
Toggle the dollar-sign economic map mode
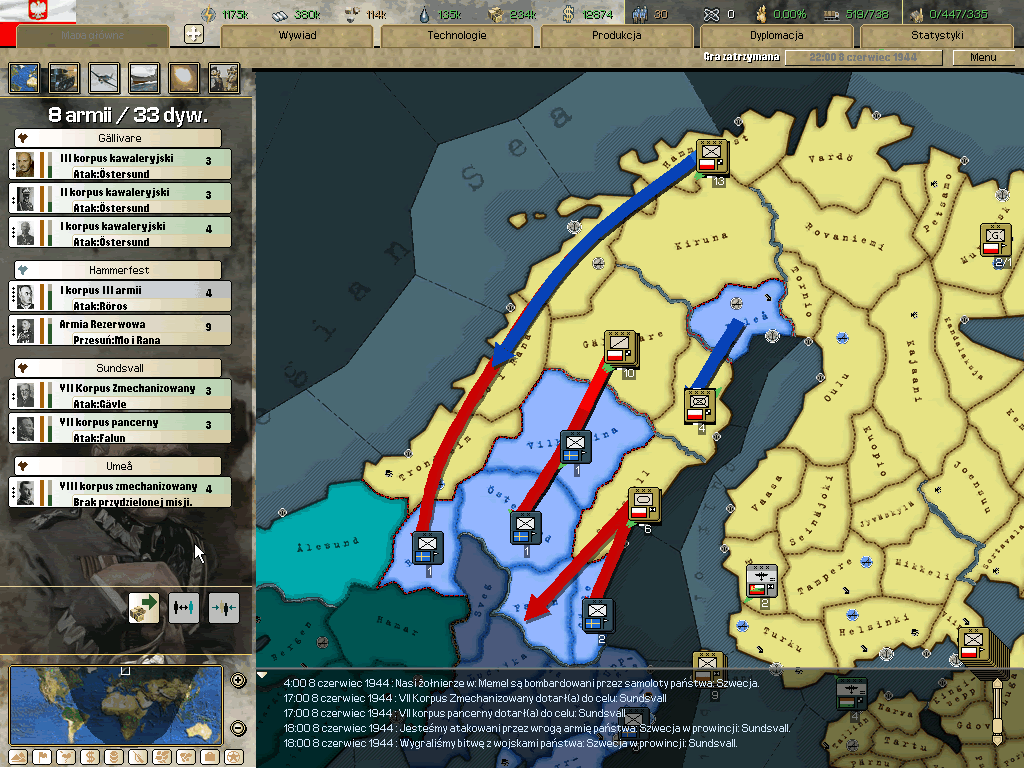[88, 756]
